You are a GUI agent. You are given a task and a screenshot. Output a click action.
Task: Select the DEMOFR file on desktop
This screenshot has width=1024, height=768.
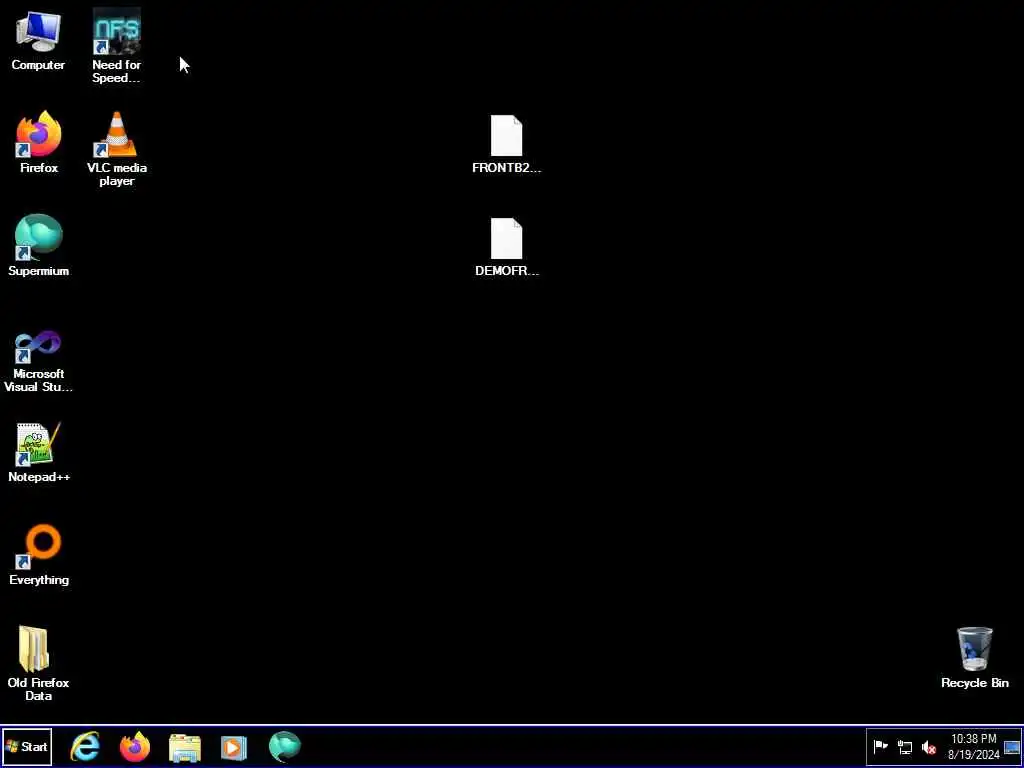coord(506,248)
